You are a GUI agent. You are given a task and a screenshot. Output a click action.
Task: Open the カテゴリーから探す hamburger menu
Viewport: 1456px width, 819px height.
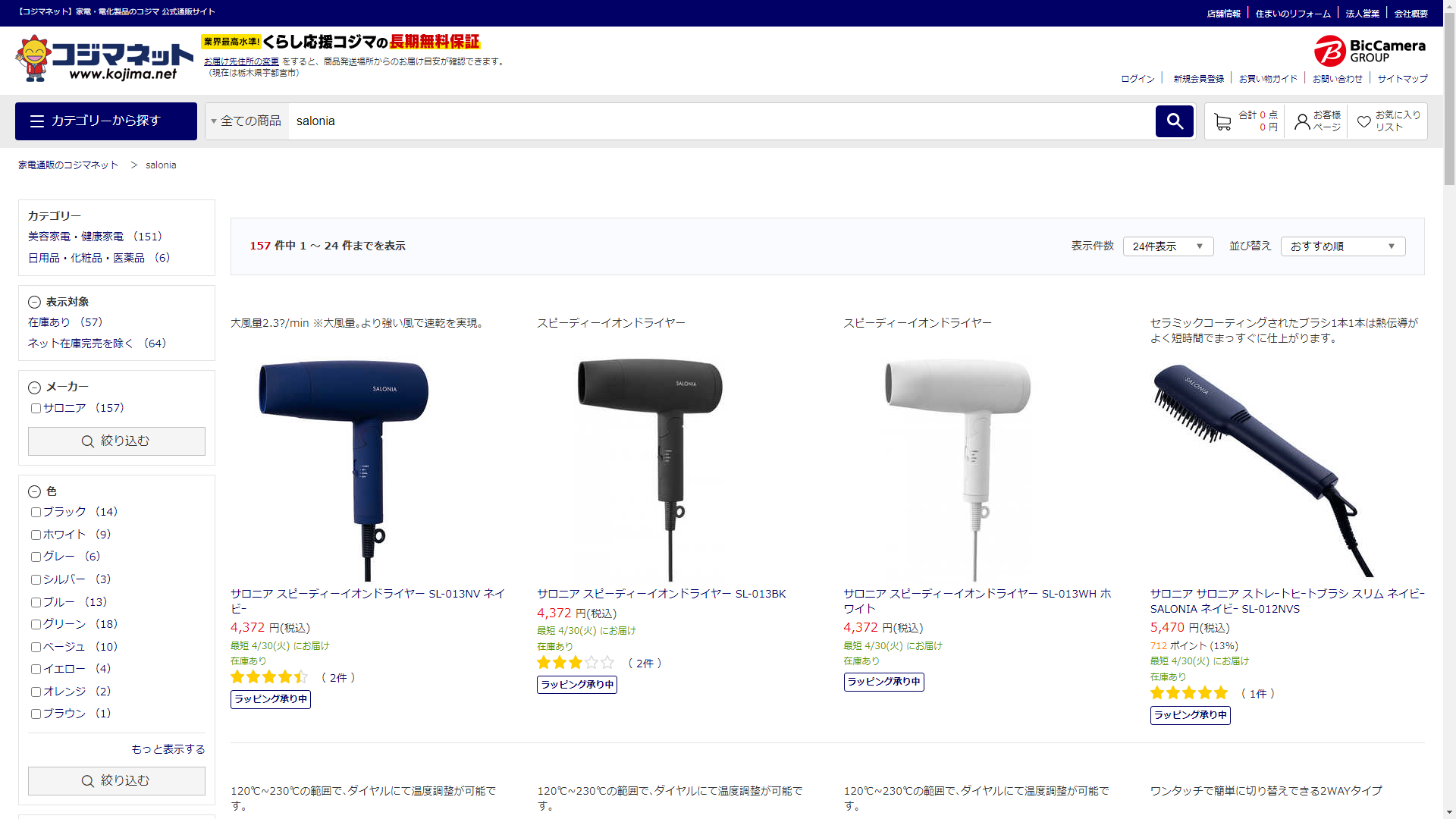pos(106,121)
